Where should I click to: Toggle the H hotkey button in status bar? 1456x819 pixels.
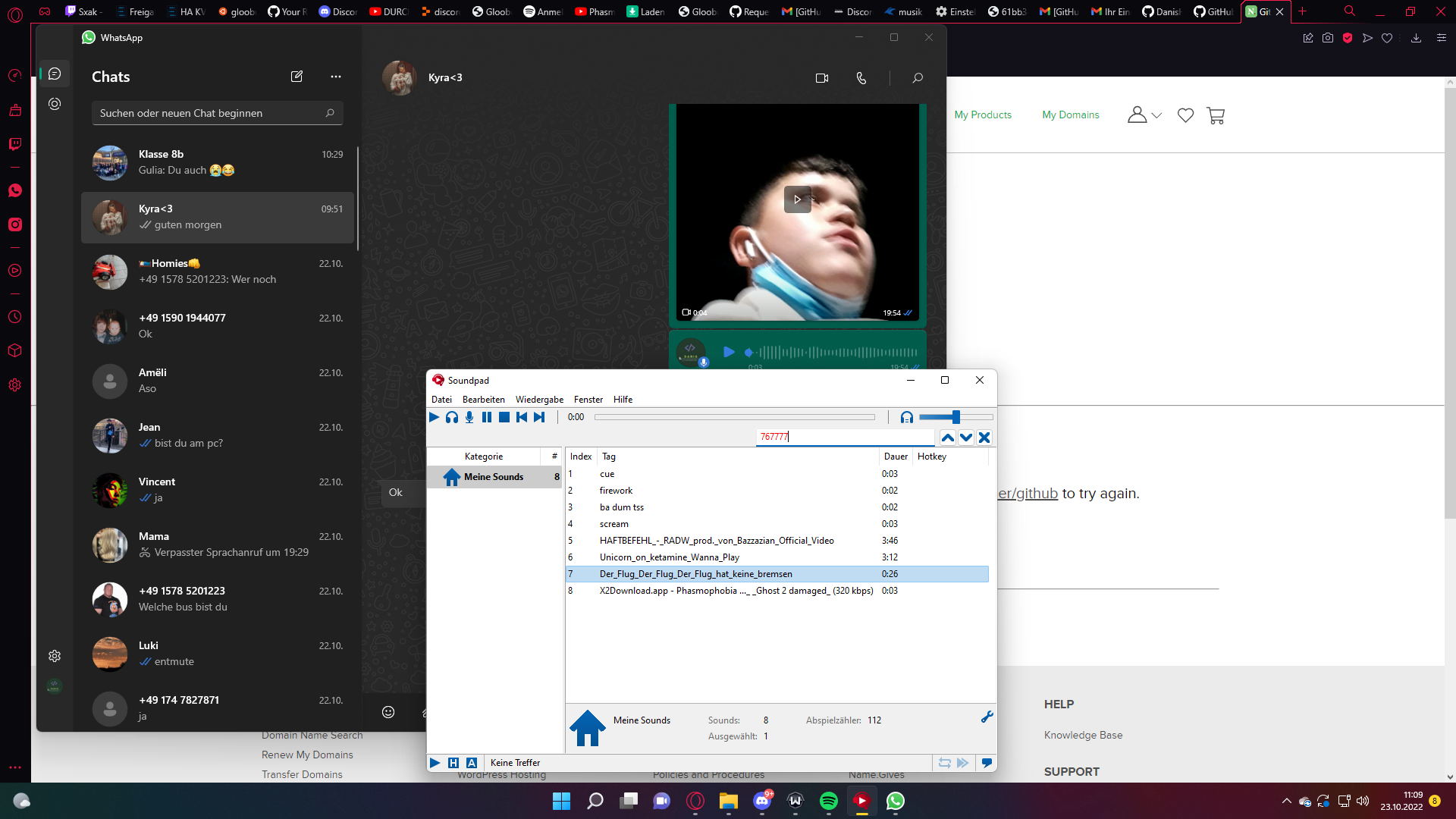click(453, 763)
